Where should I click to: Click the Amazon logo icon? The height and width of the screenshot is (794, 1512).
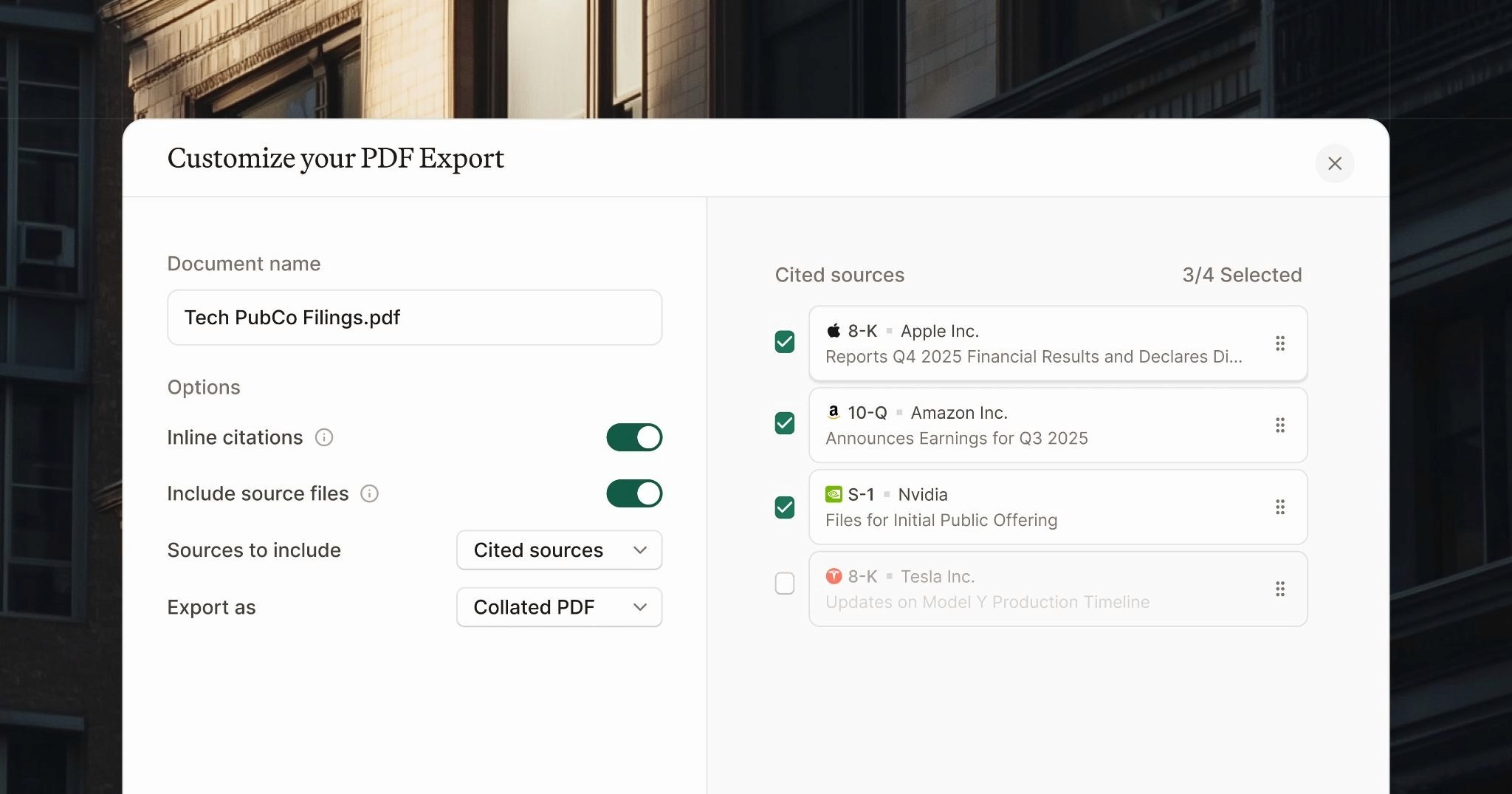834,412
